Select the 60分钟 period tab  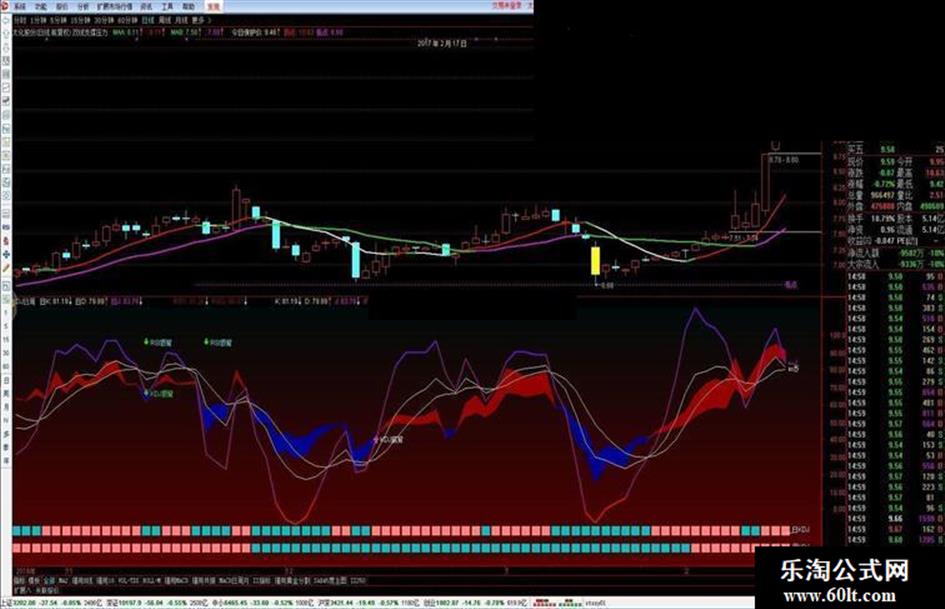point(128,20)
